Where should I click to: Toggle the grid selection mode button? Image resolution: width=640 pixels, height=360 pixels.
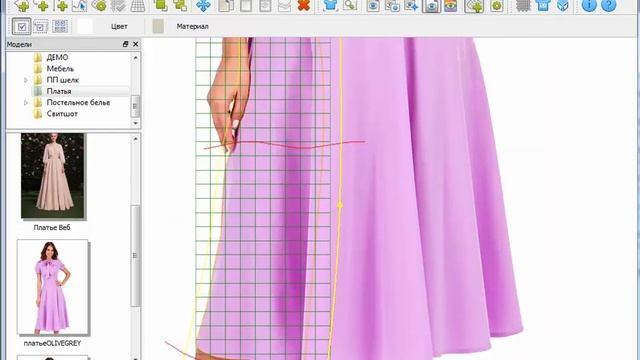coord(60,27)
